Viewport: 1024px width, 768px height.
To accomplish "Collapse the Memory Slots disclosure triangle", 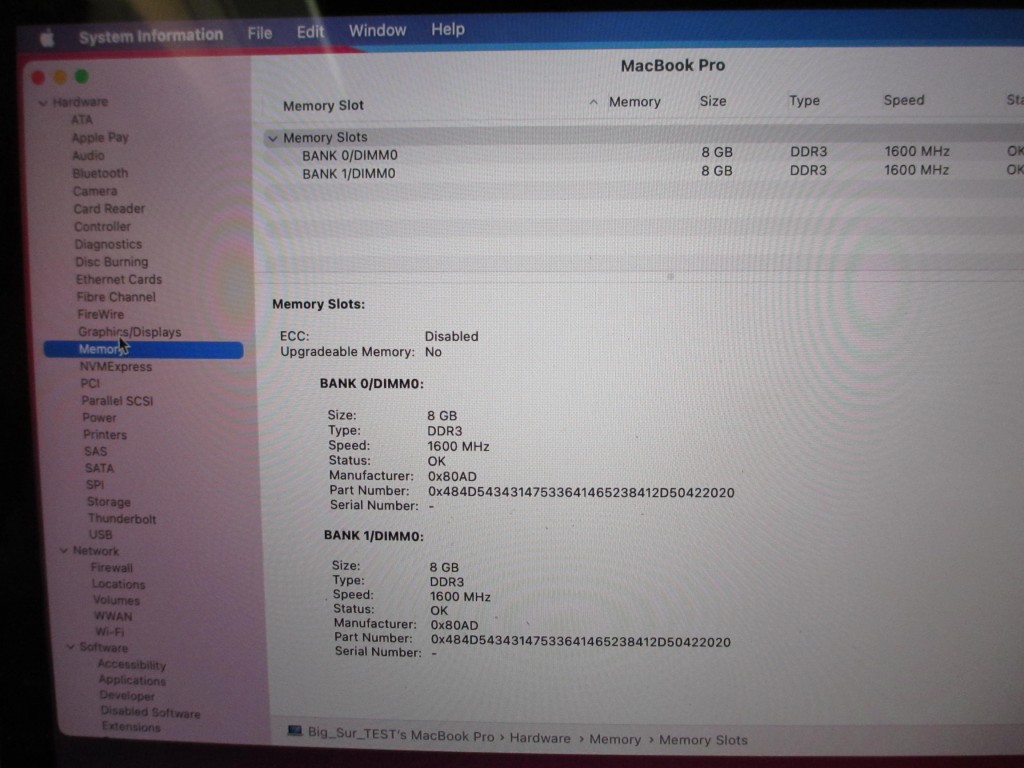I will tap(272, 138).
